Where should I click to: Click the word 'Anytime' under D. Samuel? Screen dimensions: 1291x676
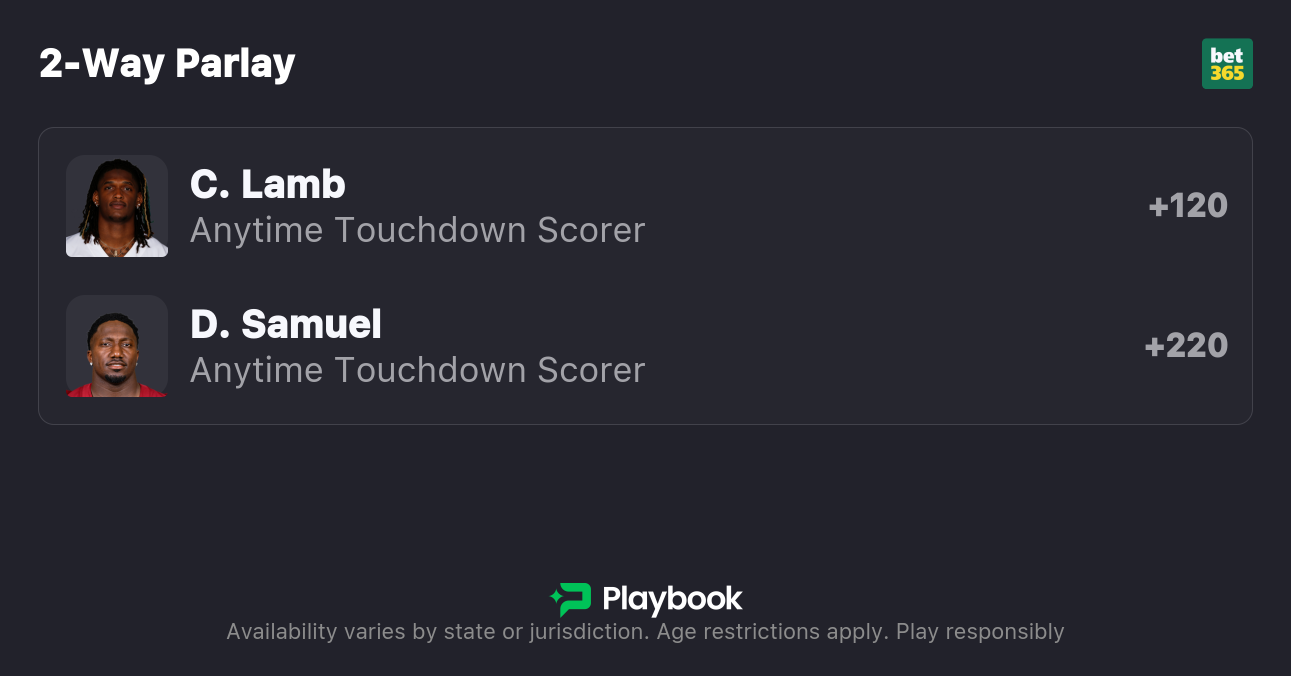[x=256, y=370]
